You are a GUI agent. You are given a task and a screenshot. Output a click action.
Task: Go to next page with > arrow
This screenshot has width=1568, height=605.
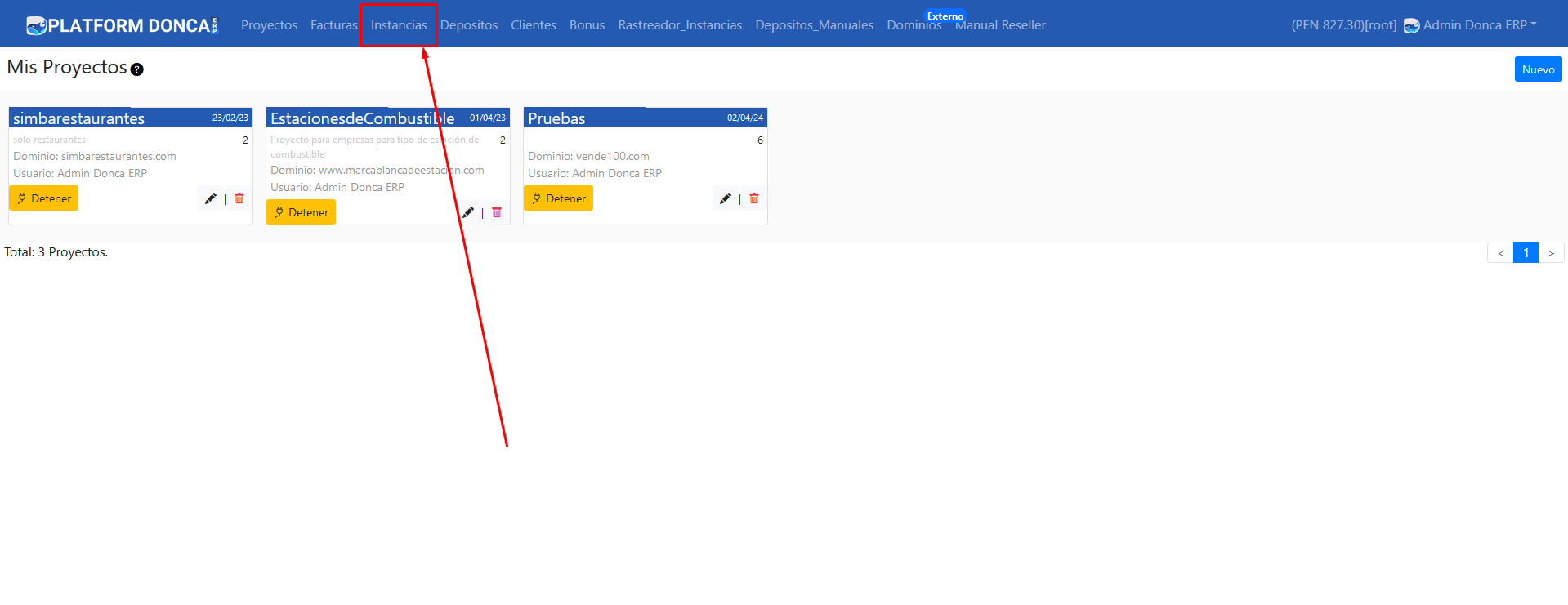coord(1551,253)
